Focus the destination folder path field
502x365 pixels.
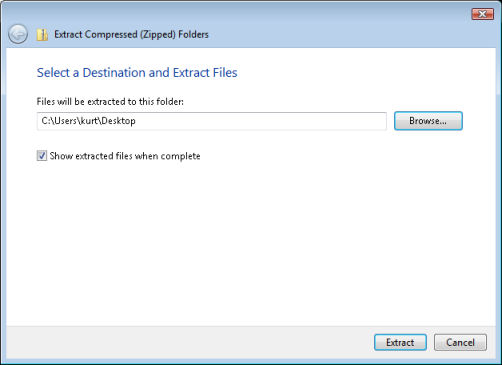pos(212,121)
